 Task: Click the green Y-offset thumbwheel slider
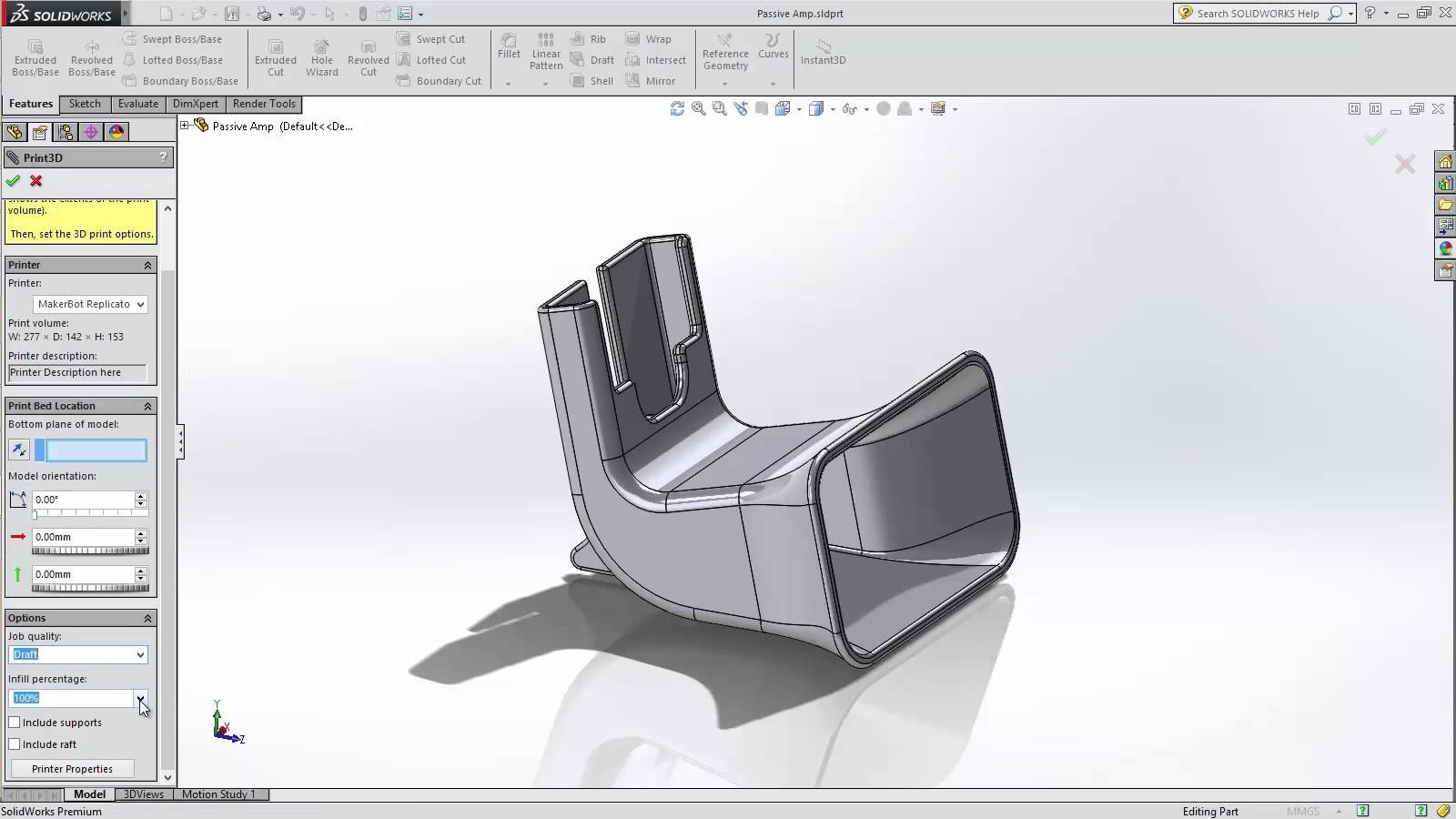coord(89,588)
